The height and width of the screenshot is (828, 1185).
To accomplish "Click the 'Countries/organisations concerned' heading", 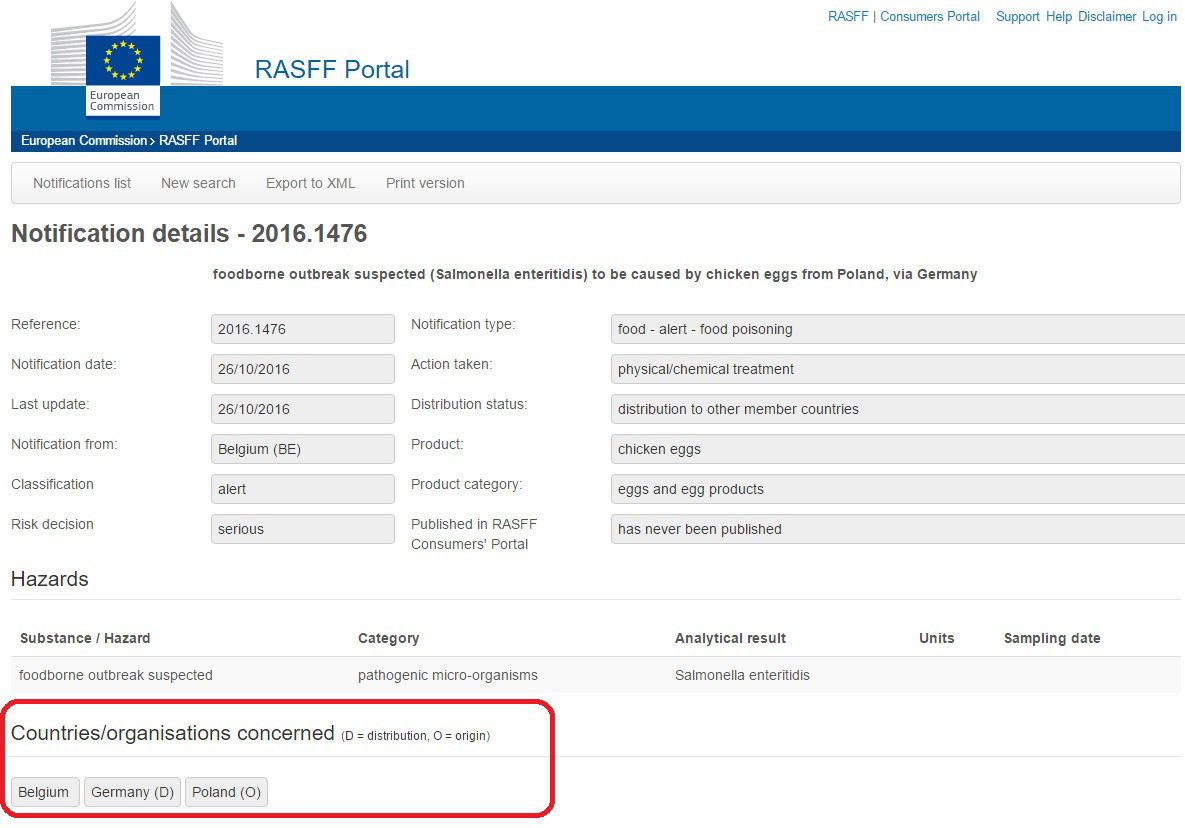I will coord(172,734).
